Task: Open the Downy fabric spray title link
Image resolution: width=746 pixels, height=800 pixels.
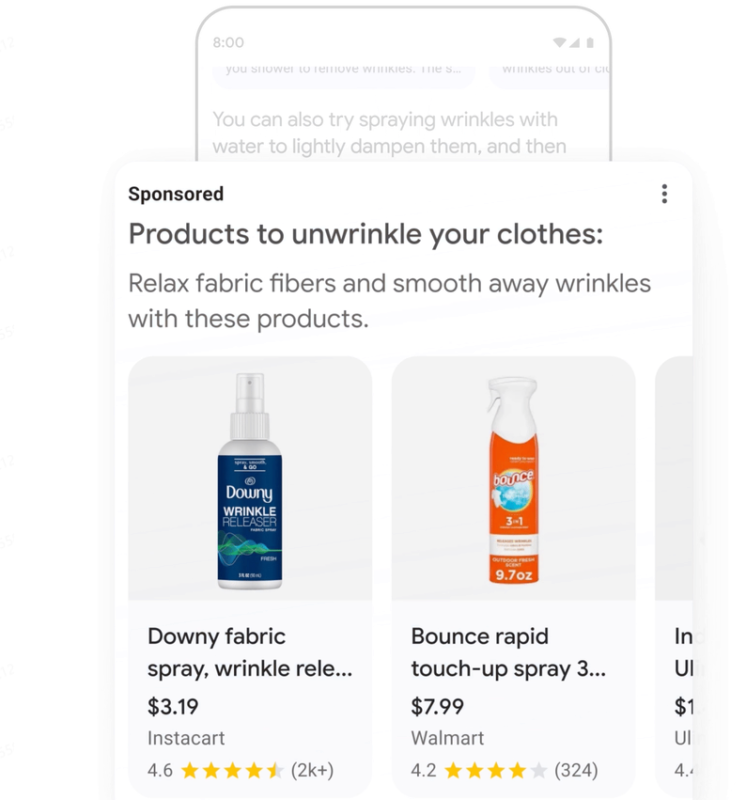Action: click(249, 651)
